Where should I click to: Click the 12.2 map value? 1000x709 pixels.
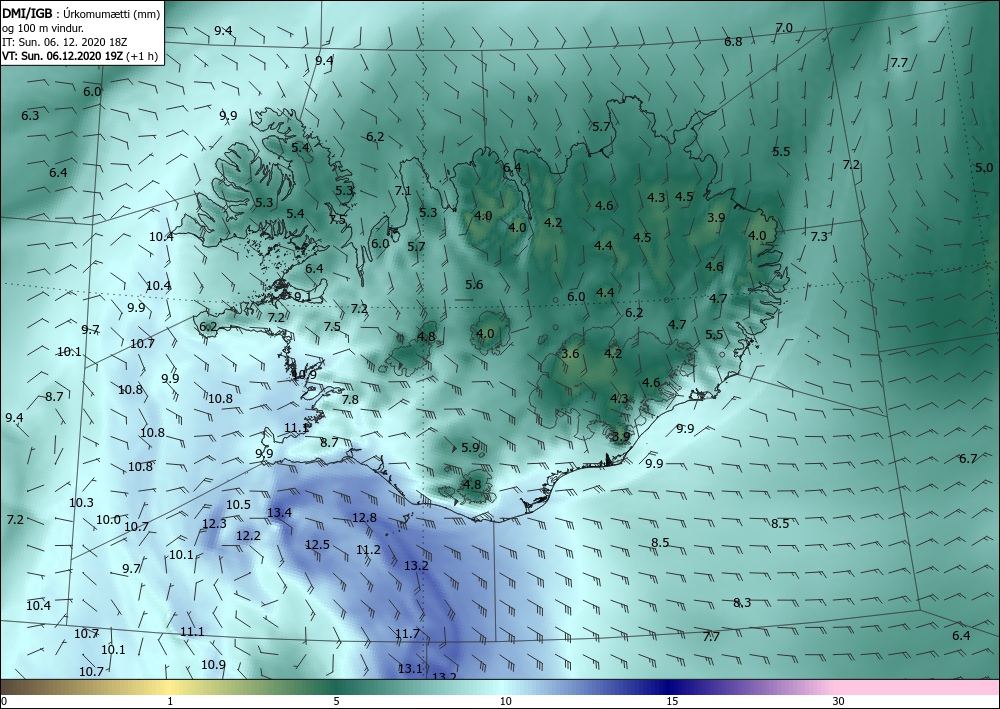(248, 536)
